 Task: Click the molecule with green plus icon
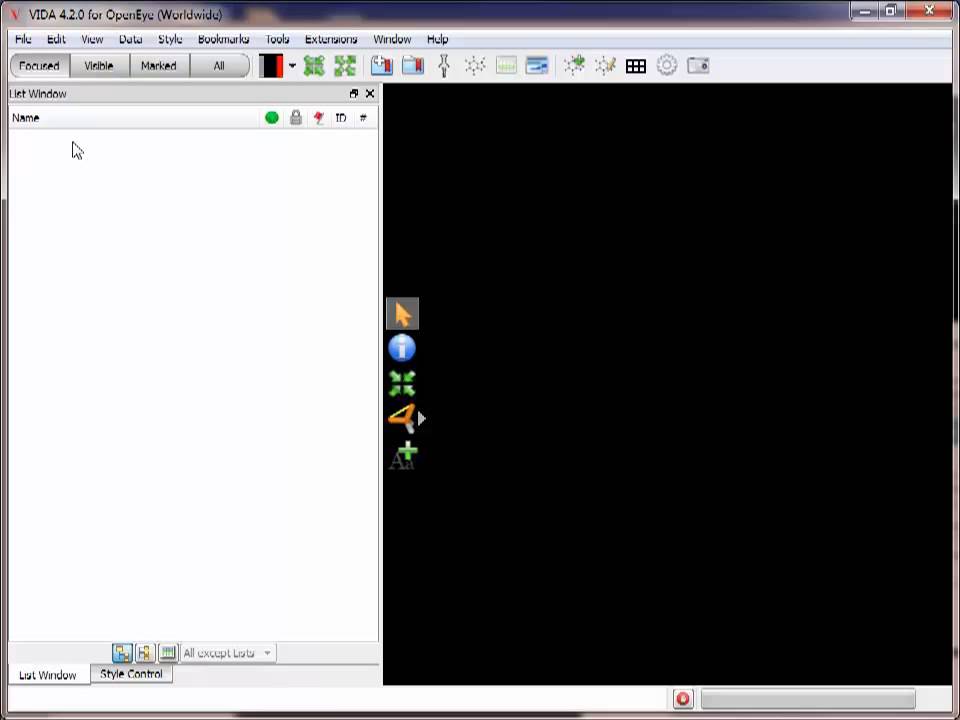coord(574,65)
